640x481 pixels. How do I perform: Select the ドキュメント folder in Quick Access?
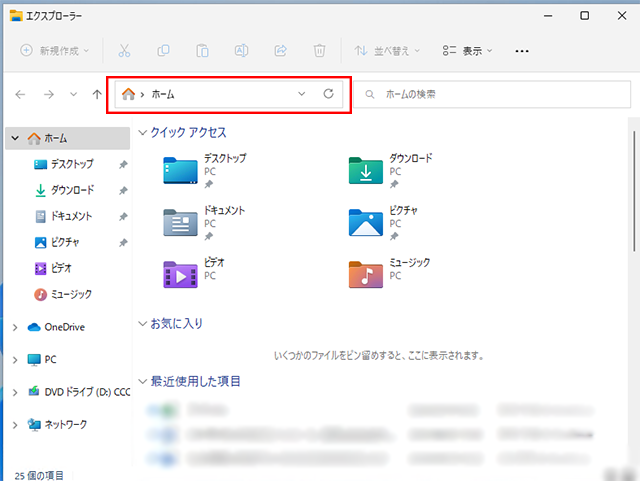(x=205, y=223)
